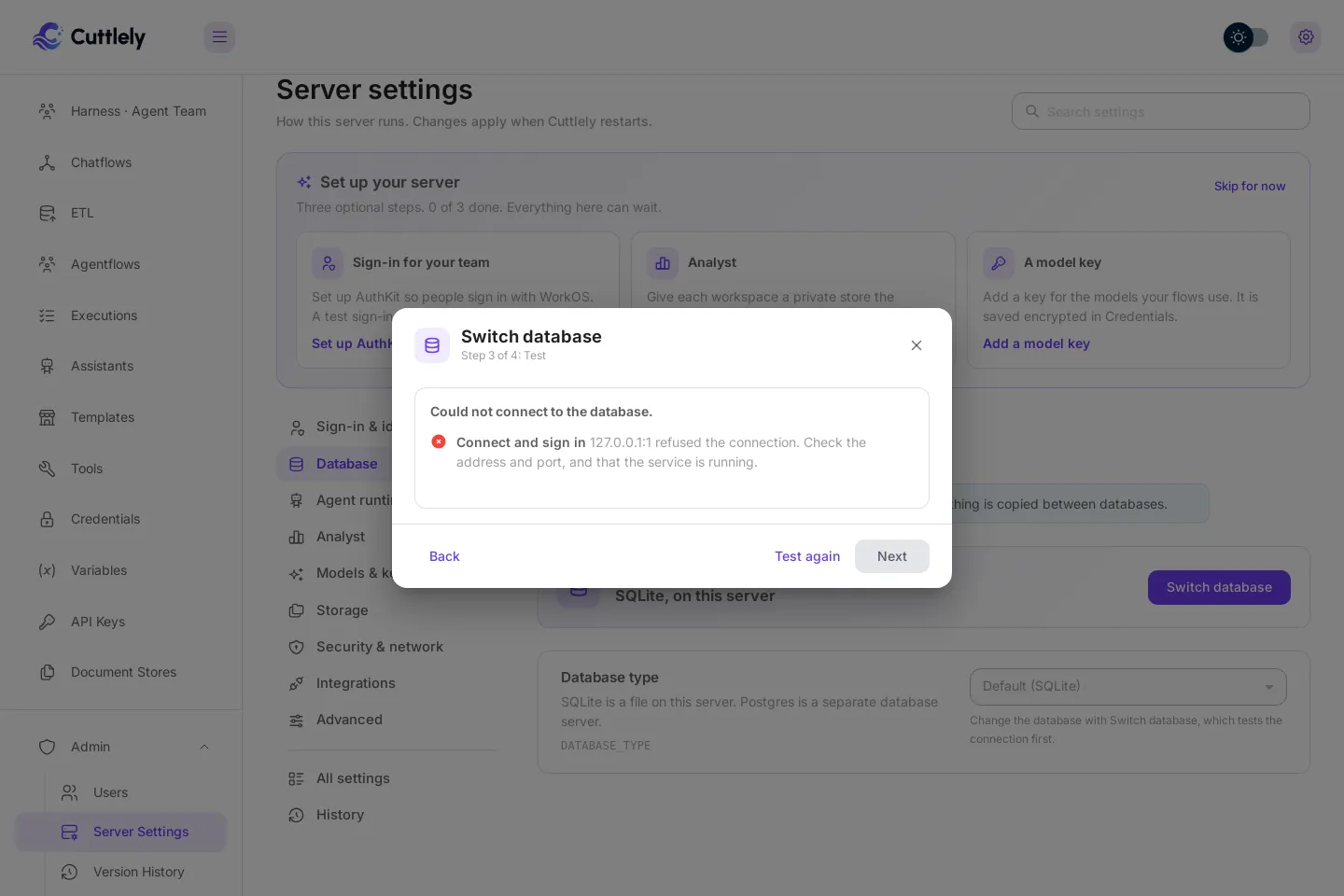Go Back in the Switch database wizard
The height and width of the screenshot is (896, 1344).
(x=444, y=556)
